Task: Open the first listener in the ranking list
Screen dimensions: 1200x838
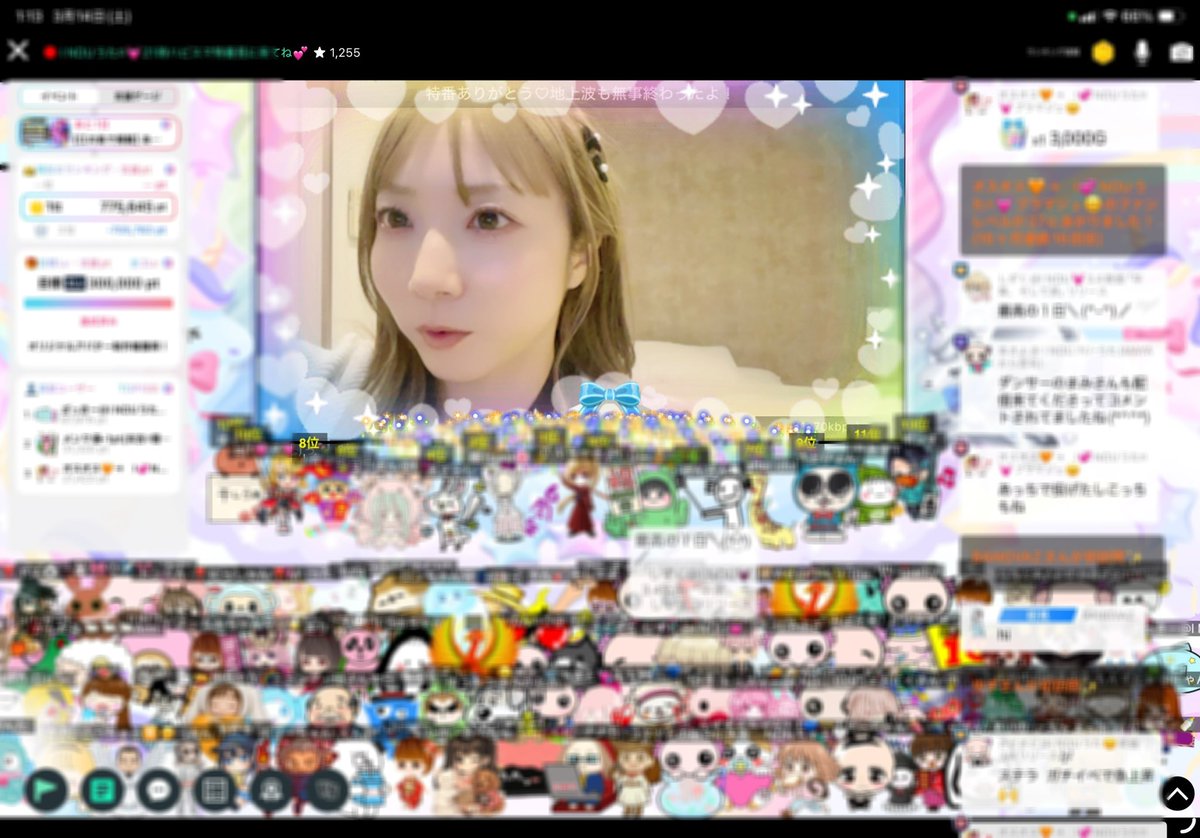Action: [98, 413]
